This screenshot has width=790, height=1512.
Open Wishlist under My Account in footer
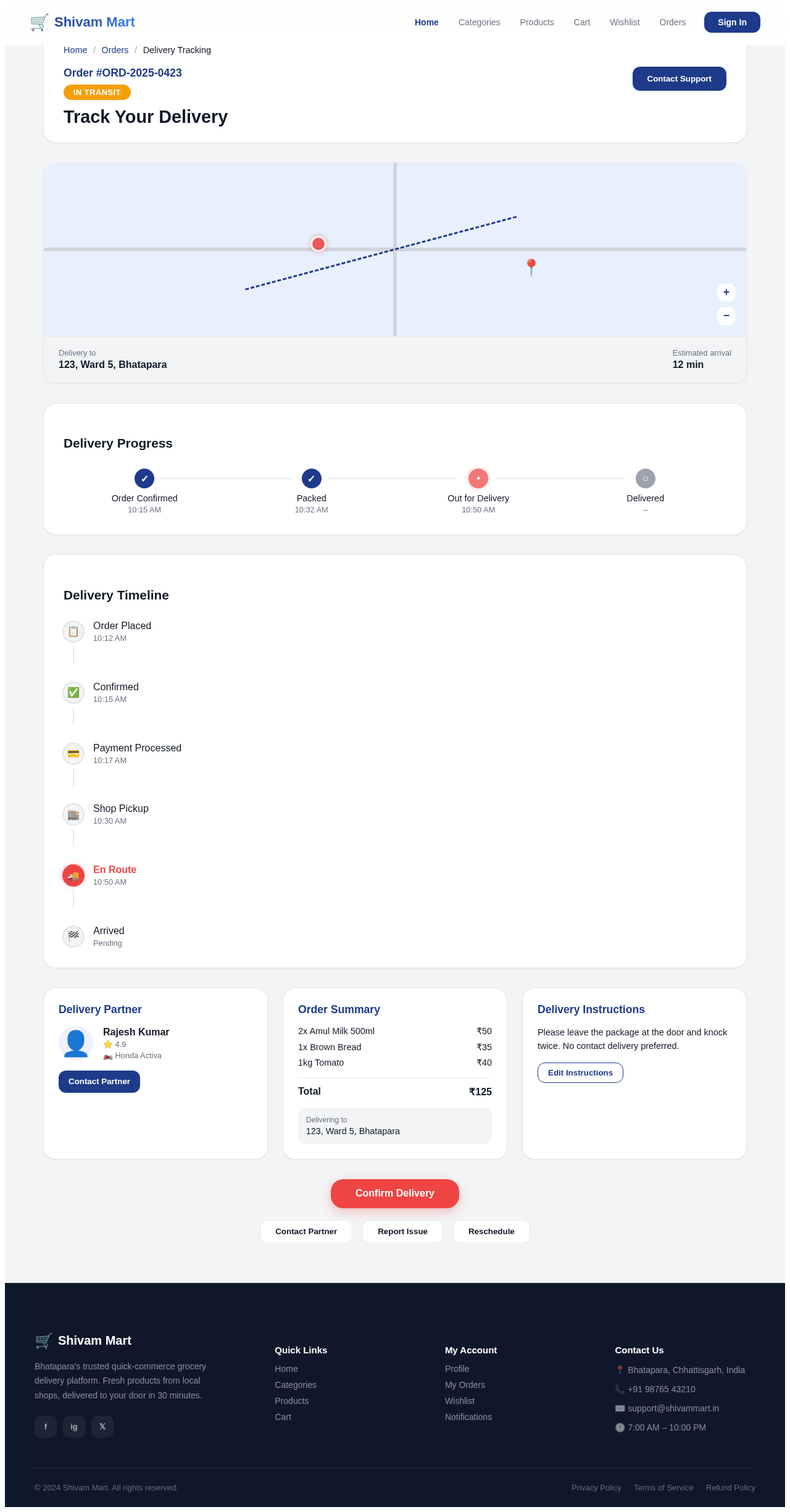pyautogui.click(x=460, y=1401)
